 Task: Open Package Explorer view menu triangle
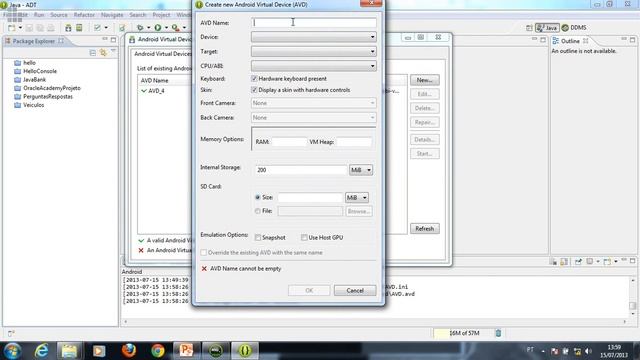pos(113,52)
